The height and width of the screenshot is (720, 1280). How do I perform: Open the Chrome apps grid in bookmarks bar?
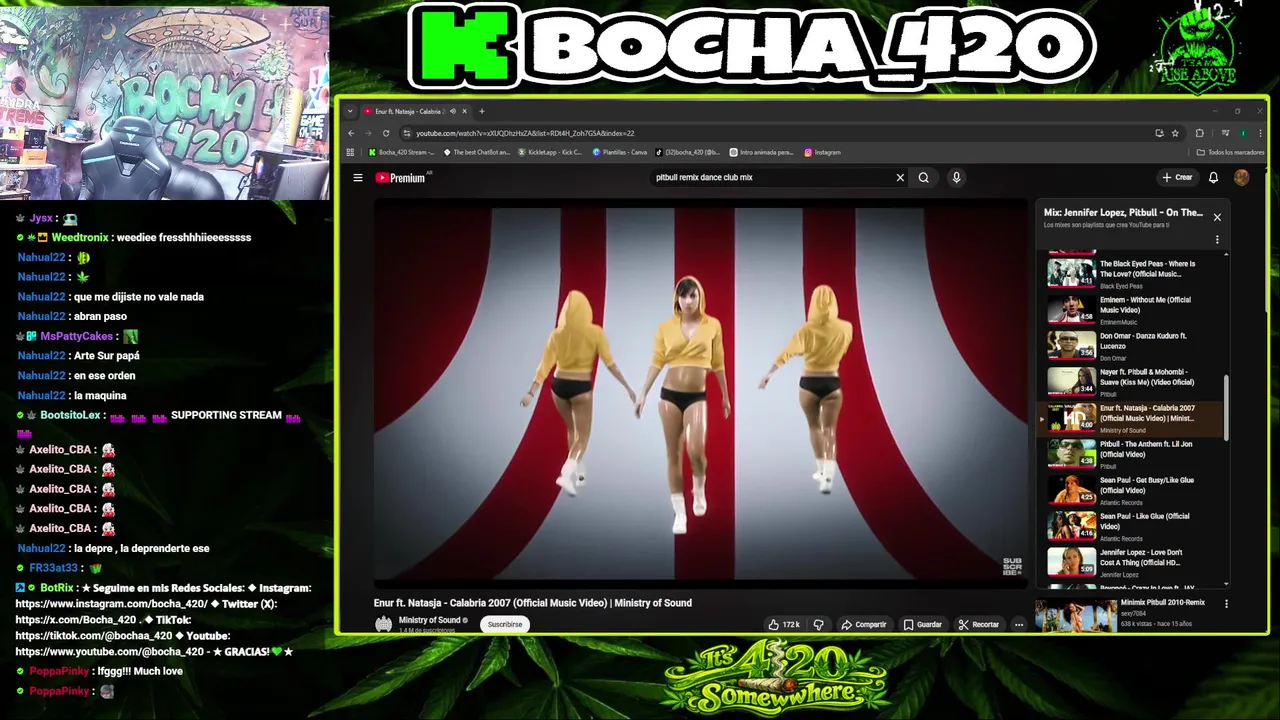click(350, 153)
